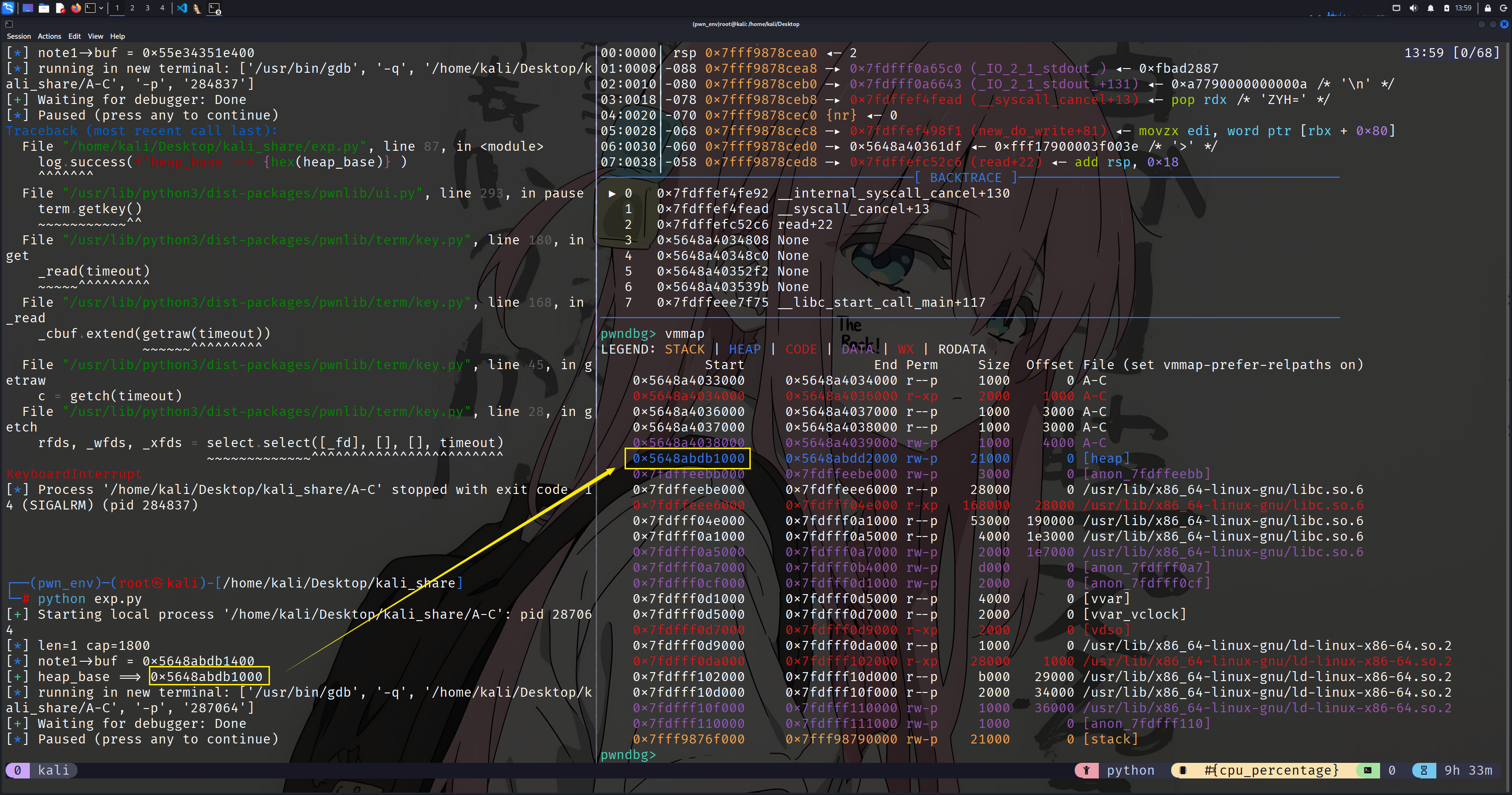Open the volume control tray icon

click(x=1413, y=8)
